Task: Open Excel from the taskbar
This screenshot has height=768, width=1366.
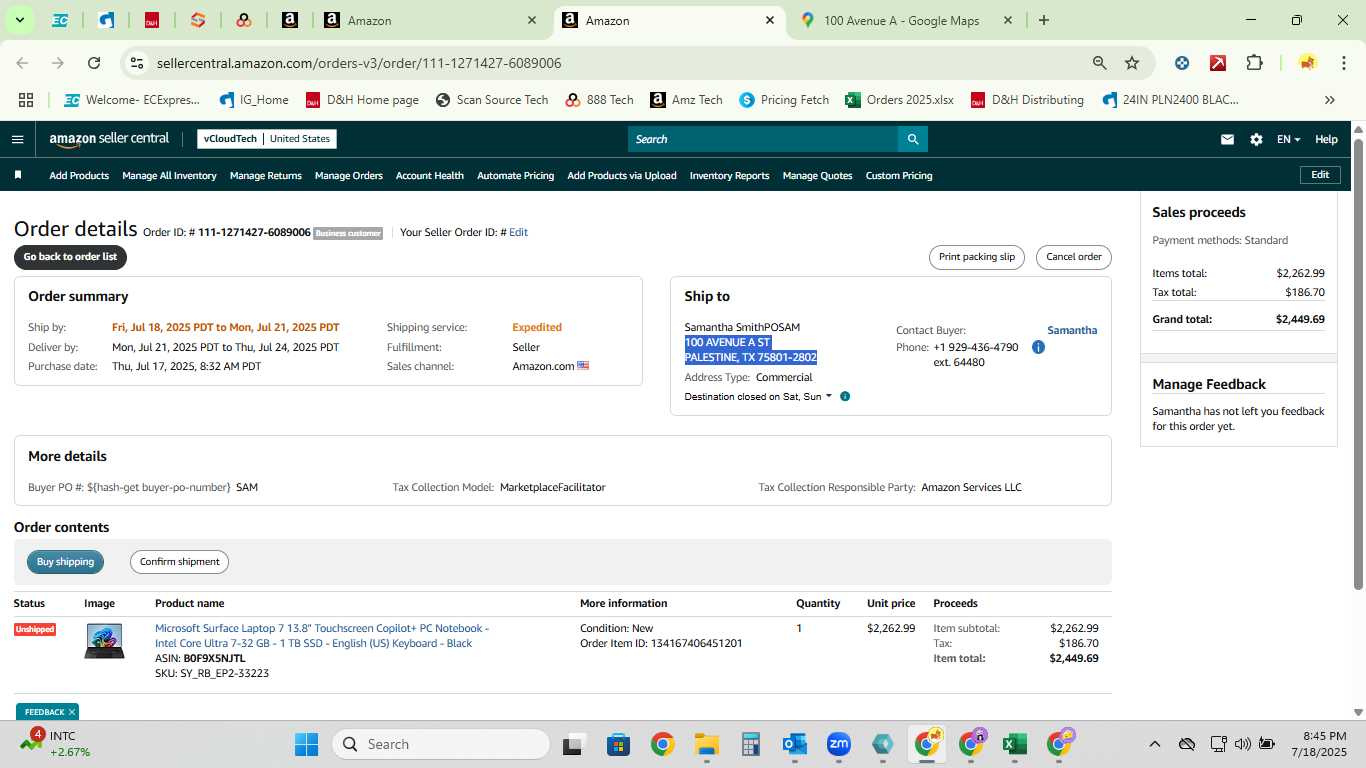Action: click(1014, 744)
